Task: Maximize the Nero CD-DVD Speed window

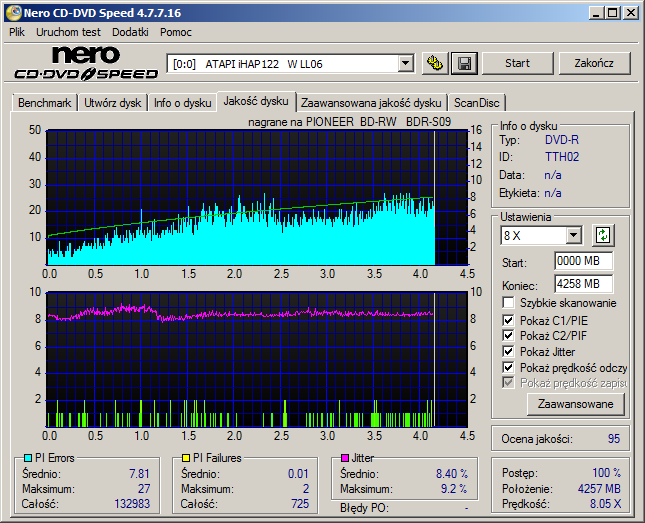Action: pos(613,13)
